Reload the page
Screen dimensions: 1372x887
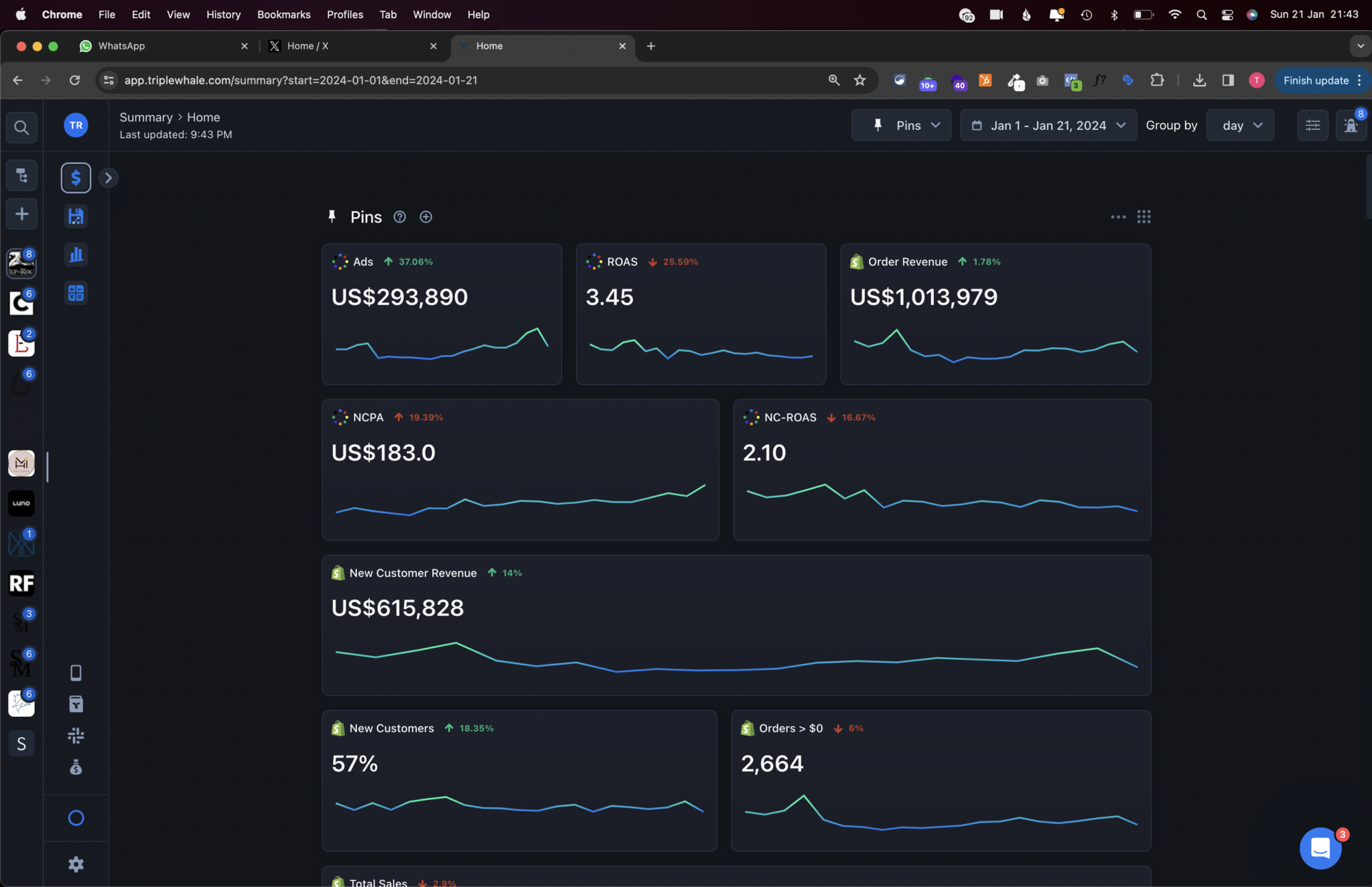coord(74,80)
